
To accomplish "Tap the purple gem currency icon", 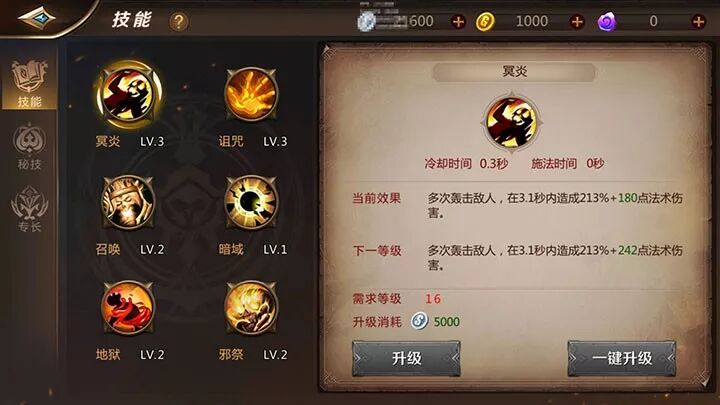I will tap(607, 22).
